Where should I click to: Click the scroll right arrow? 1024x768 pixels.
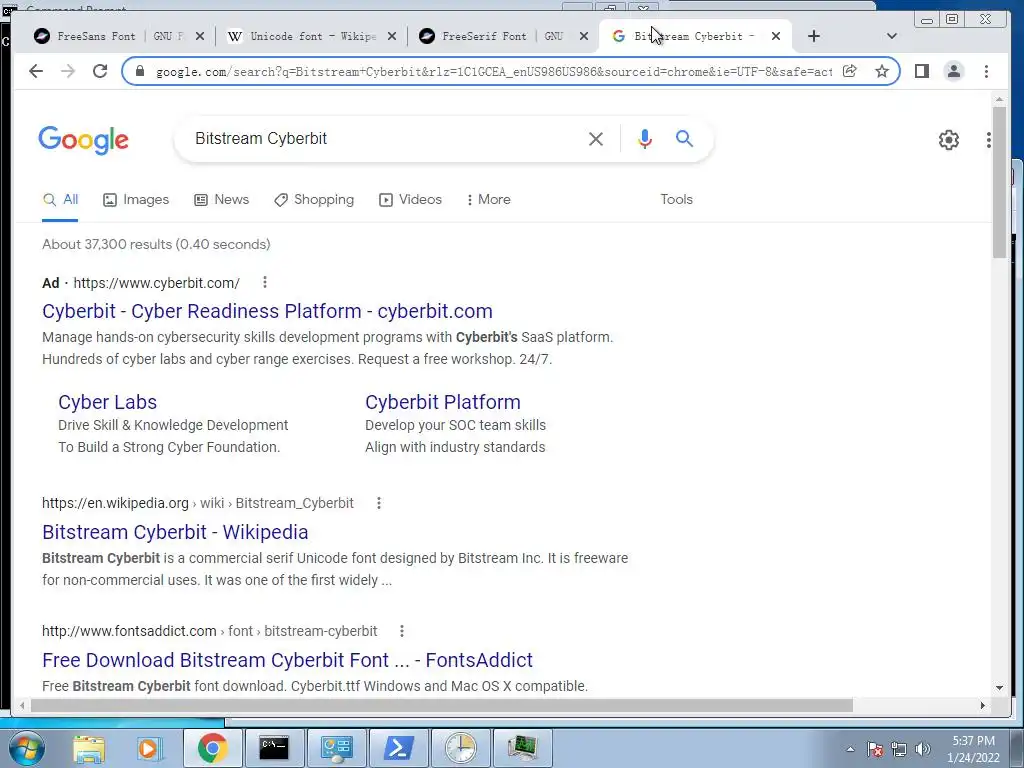point(983,705)
